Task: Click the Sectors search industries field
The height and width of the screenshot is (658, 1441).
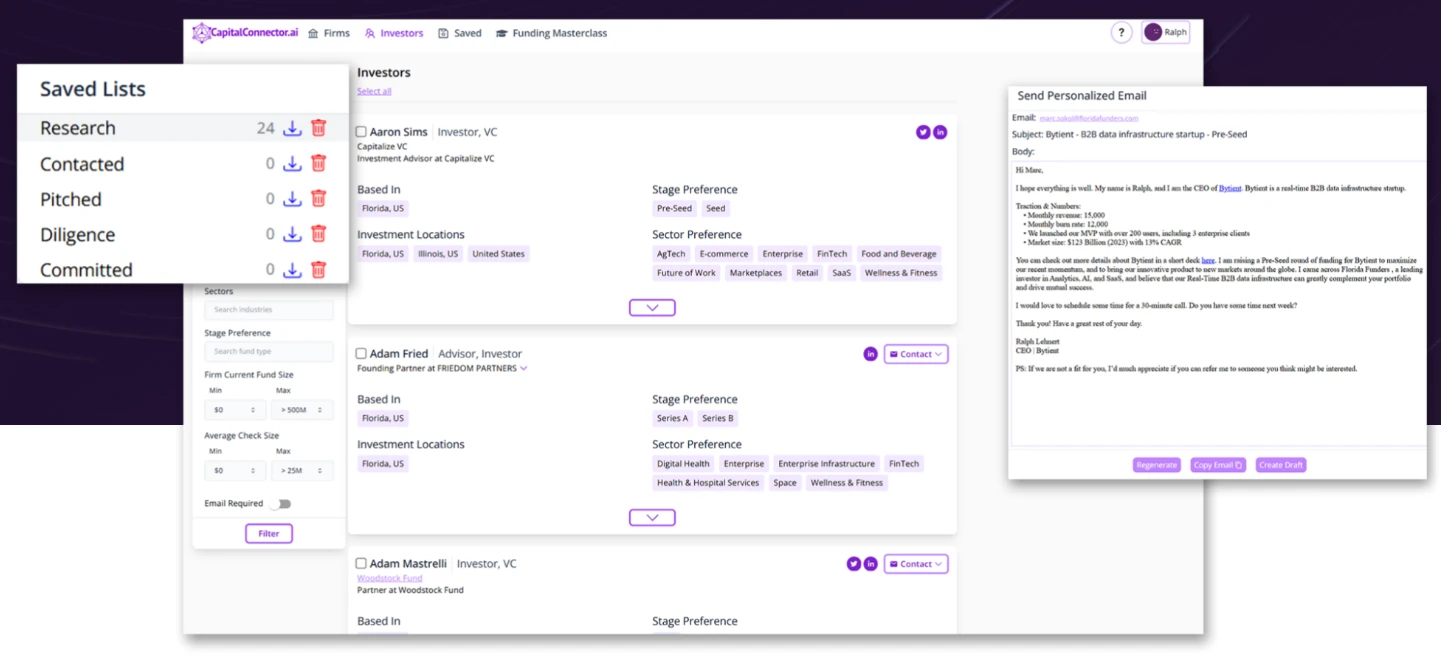Action: click(x=269, y=310)
